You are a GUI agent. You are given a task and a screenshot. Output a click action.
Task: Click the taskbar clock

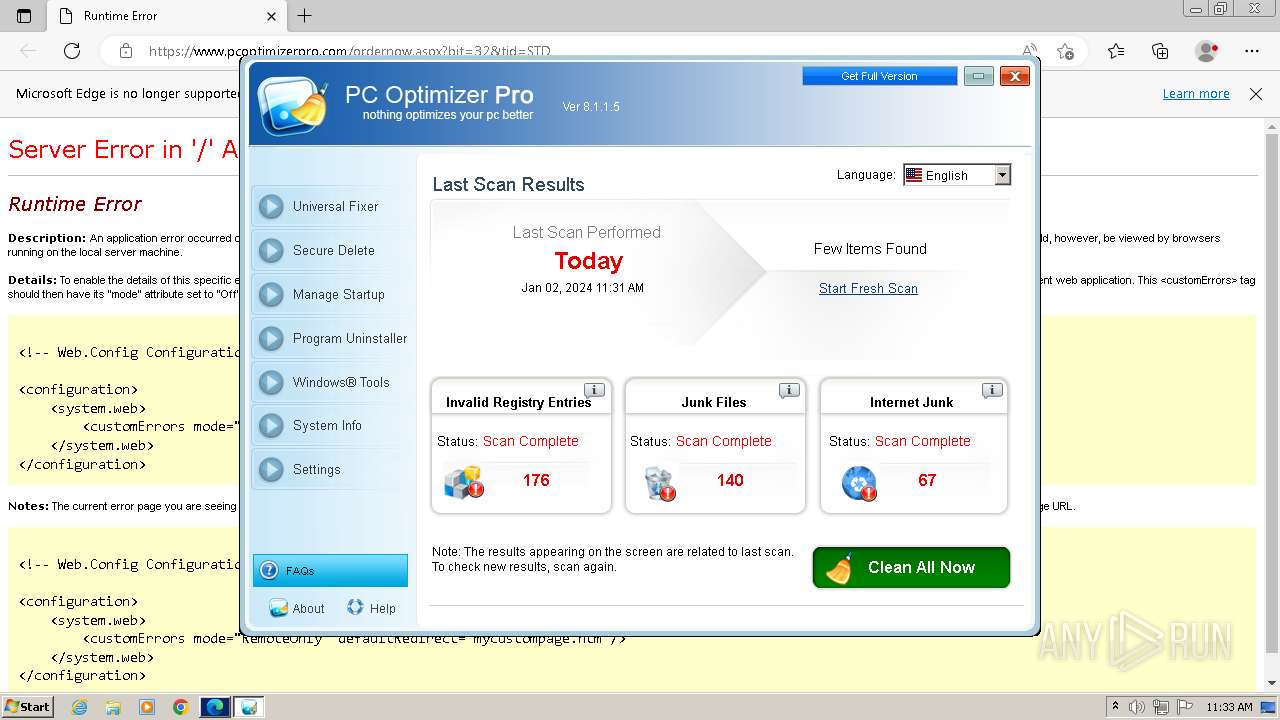pos(1229,707)
